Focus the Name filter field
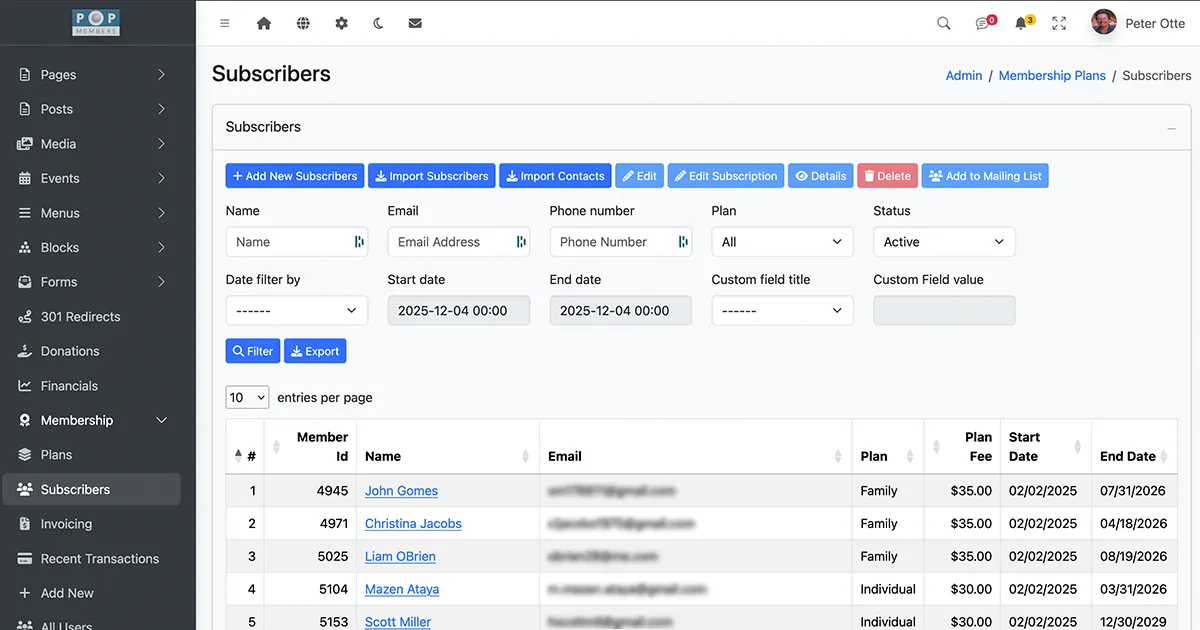This screenshot has width=1200, height=630. [297, 242]
